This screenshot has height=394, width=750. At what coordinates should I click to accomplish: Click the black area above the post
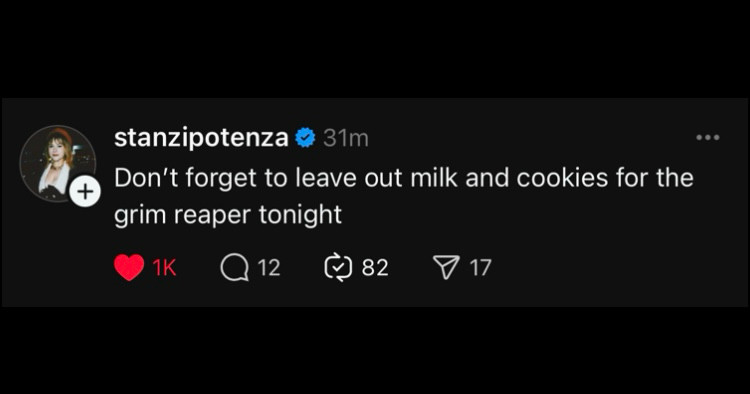(375, 48)
